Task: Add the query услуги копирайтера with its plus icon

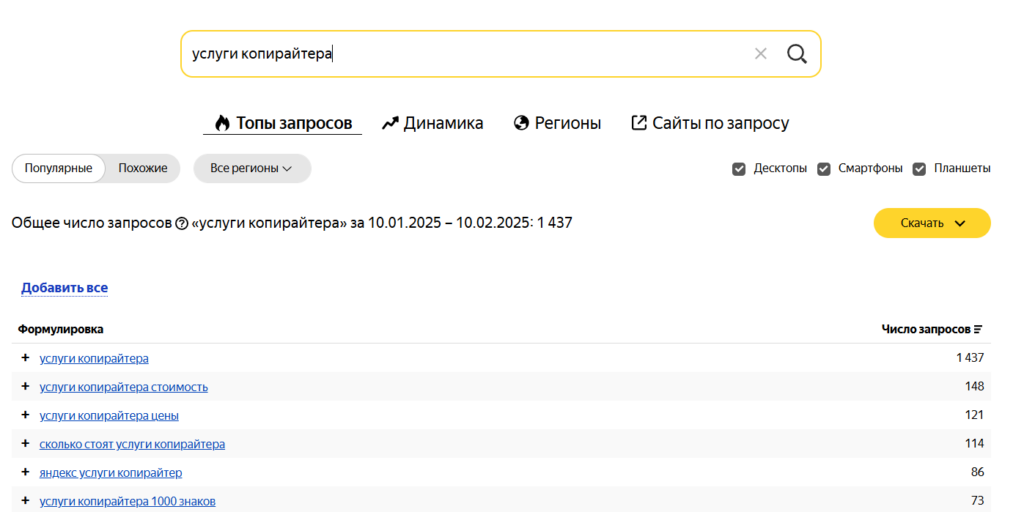Action: [x=25, y=358]
